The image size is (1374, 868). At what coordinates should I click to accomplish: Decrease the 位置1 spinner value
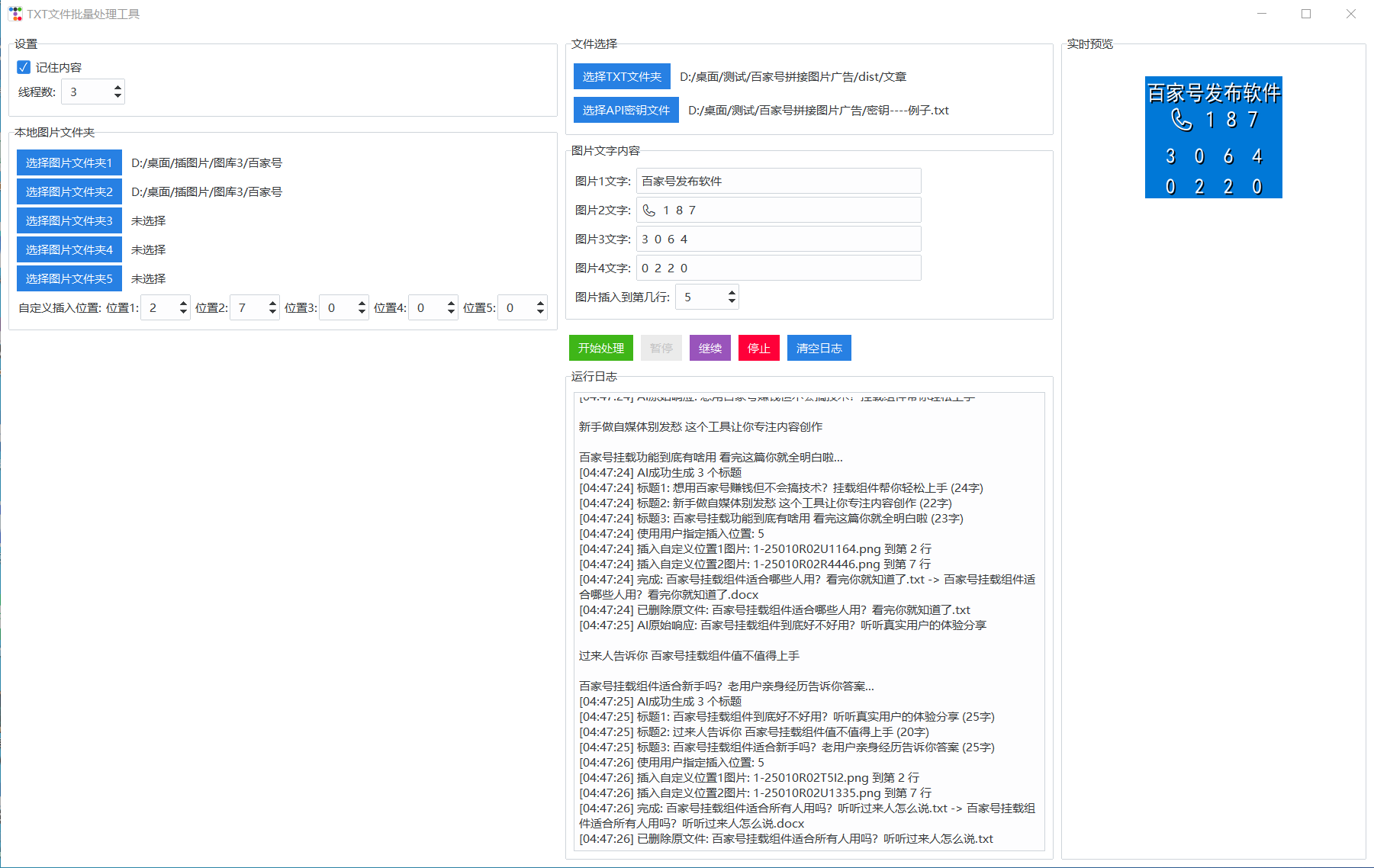tap(183, 312)
